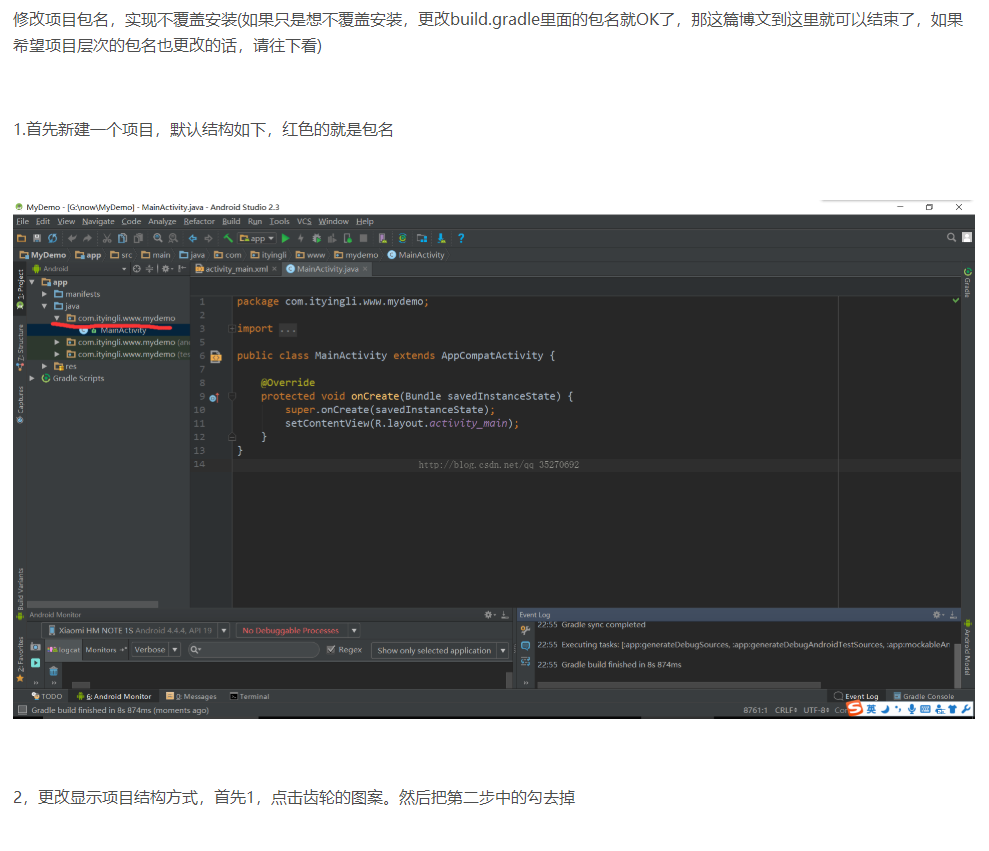Open the No Debuggable Processes dropdown
This screenshot has width=989, height=851.
298,630
